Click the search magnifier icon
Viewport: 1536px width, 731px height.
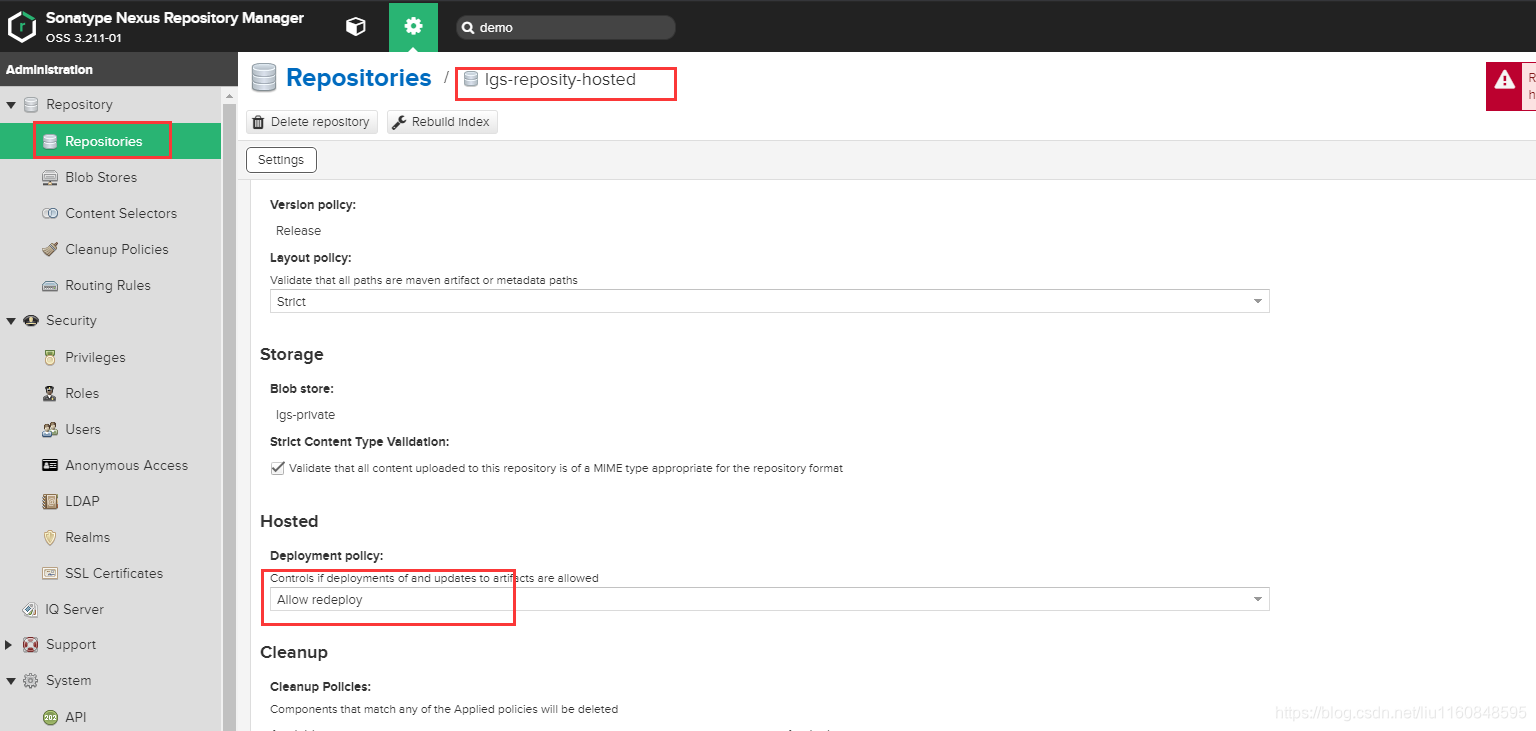467,28
